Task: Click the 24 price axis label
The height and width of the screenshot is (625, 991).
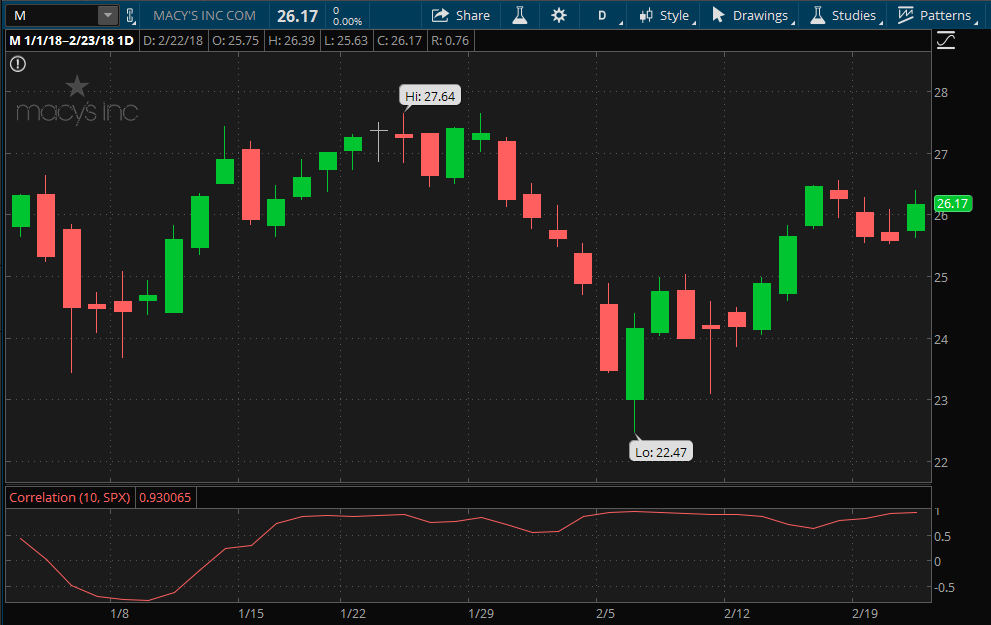Action: tap(941, 339)
